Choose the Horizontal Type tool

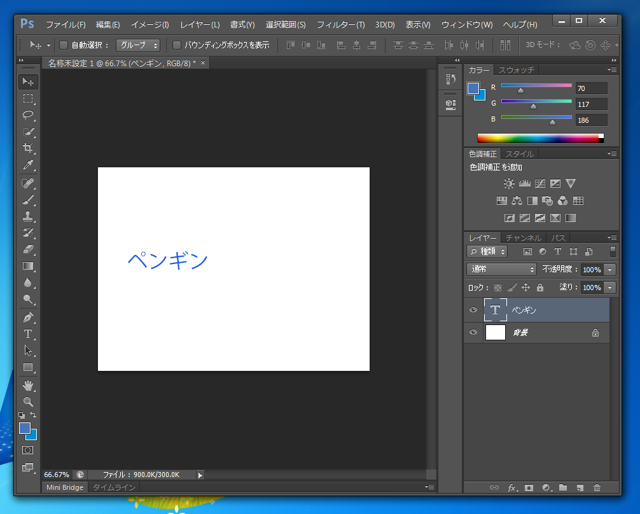pyautogui.click(x=28, y=334)
